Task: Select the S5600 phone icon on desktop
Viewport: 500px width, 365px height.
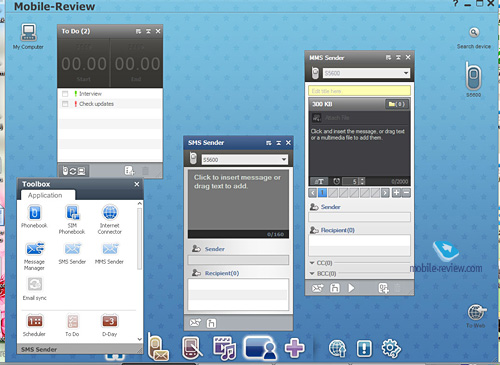Action: pos(474,76)
